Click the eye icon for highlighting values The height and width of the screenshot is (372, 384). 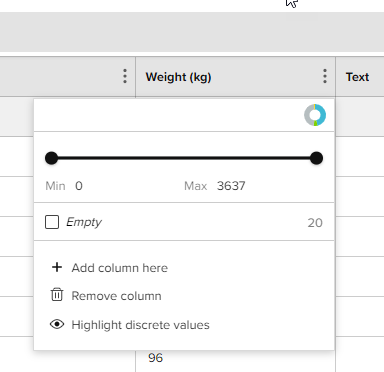(57, 324)
